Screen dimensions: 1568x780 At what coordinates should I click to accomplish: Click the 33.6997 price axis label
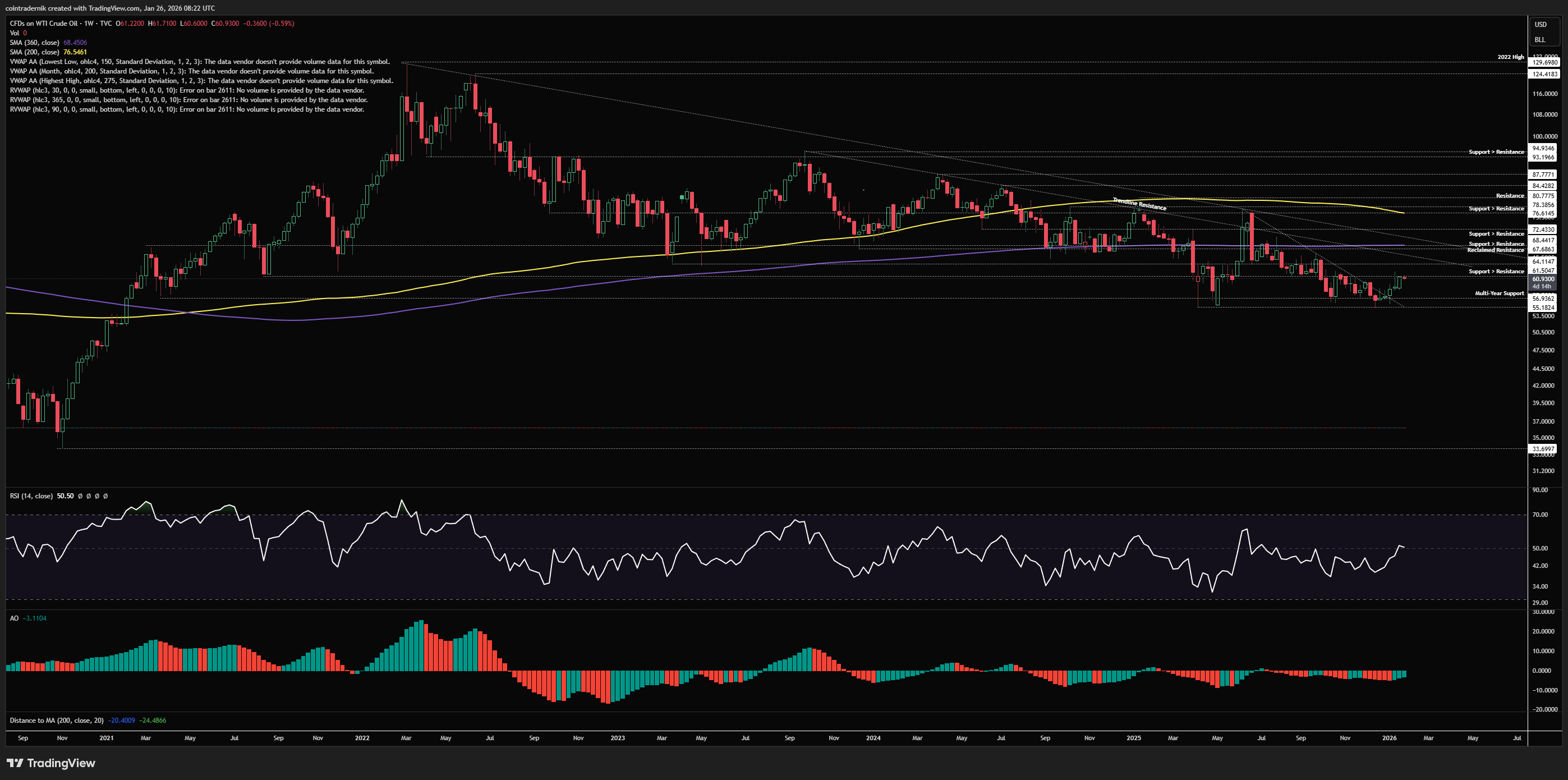click(x=1543, y=449)
